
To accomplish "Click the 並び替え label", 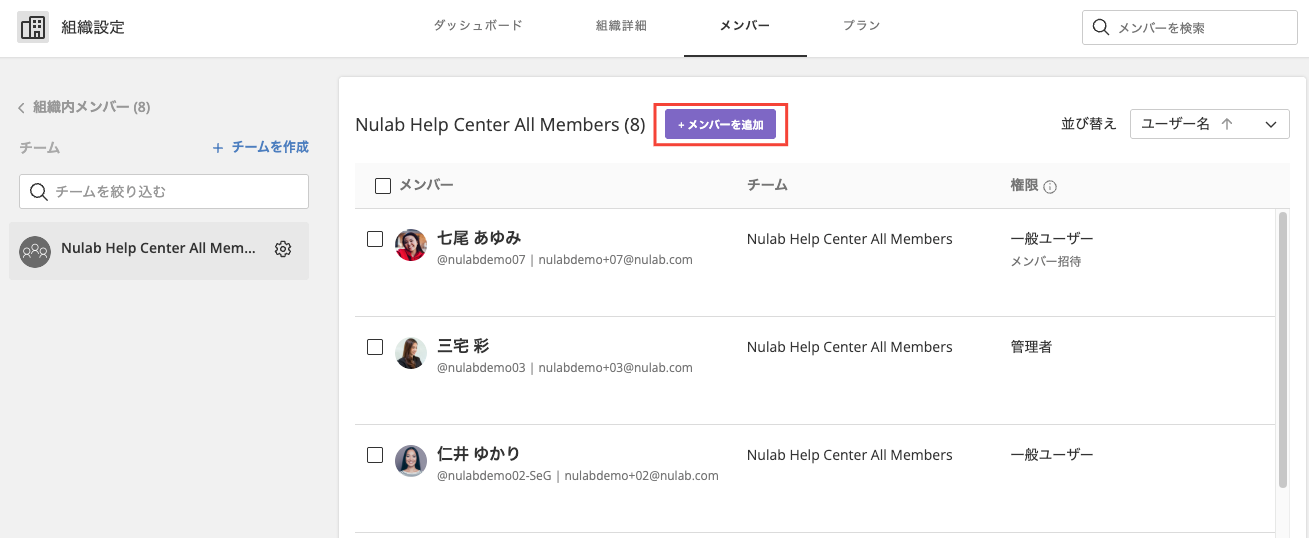I will (x=1089, y=124).
